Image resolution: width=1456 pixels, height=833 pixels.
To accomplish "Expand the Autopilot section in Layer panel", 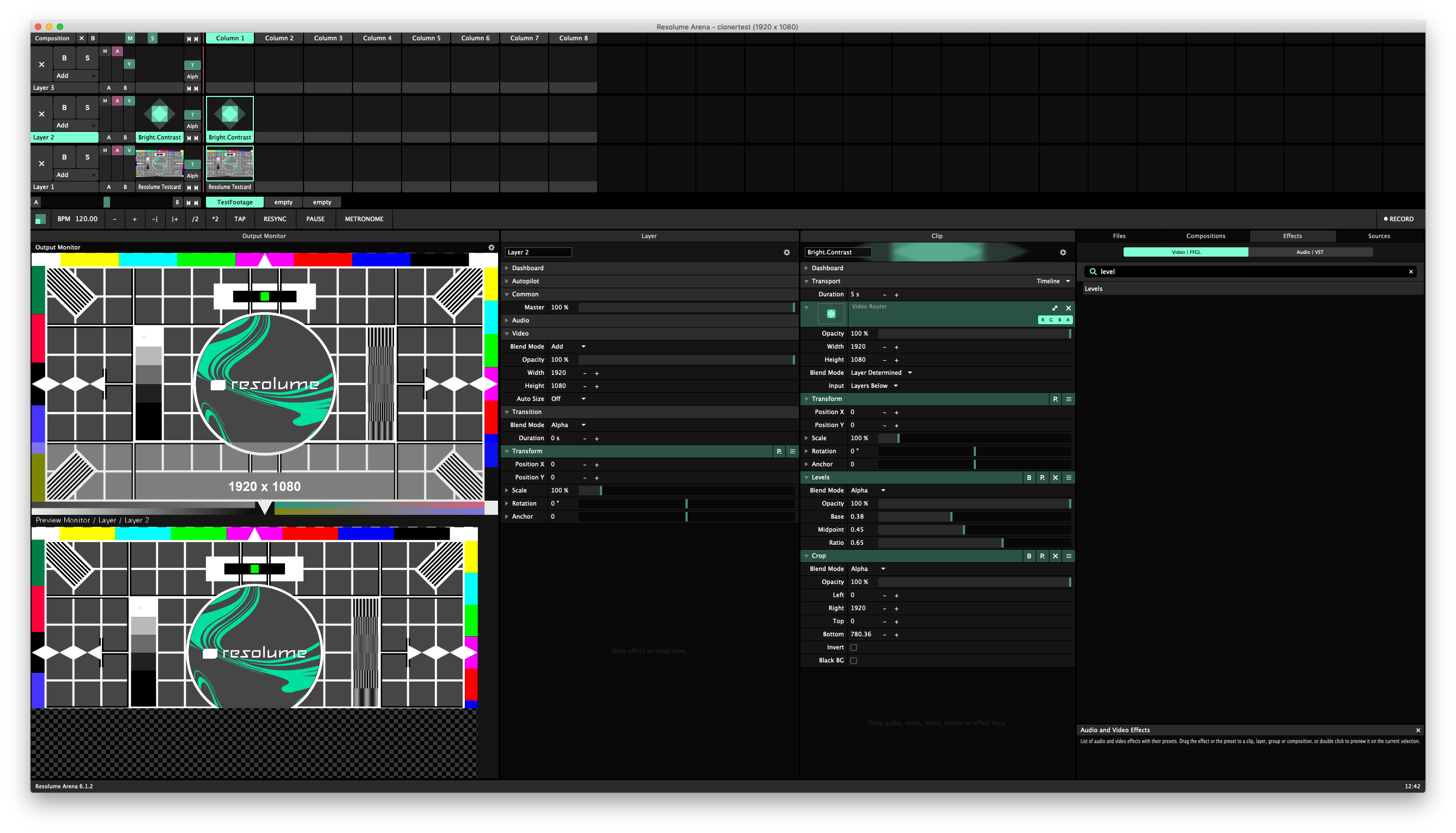I will point(525,281).
